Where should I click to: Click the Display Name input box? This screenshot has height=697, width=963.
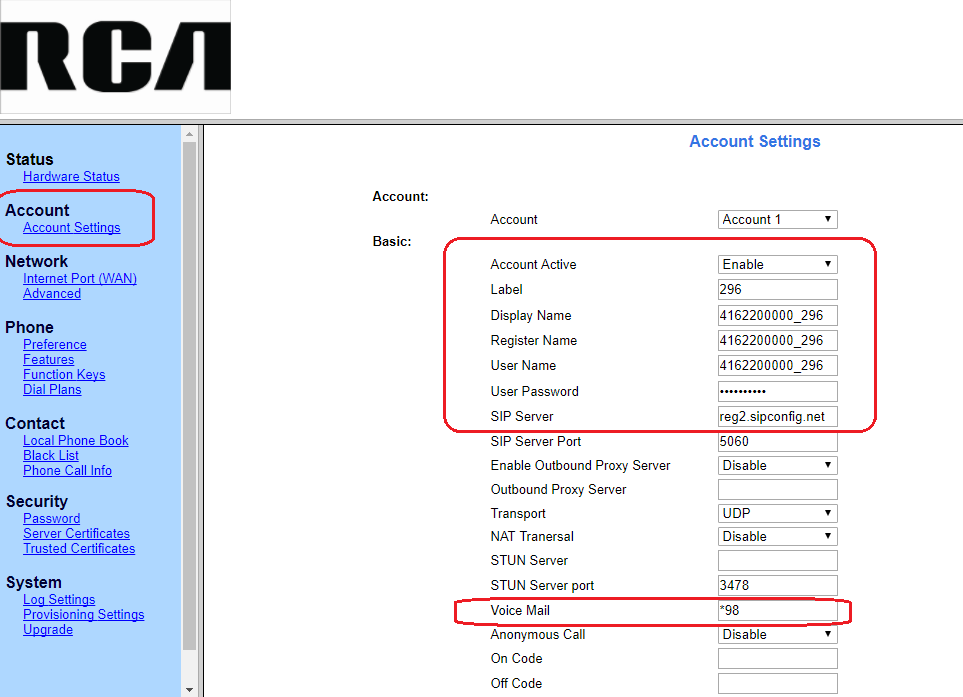[x=777, y=316]
